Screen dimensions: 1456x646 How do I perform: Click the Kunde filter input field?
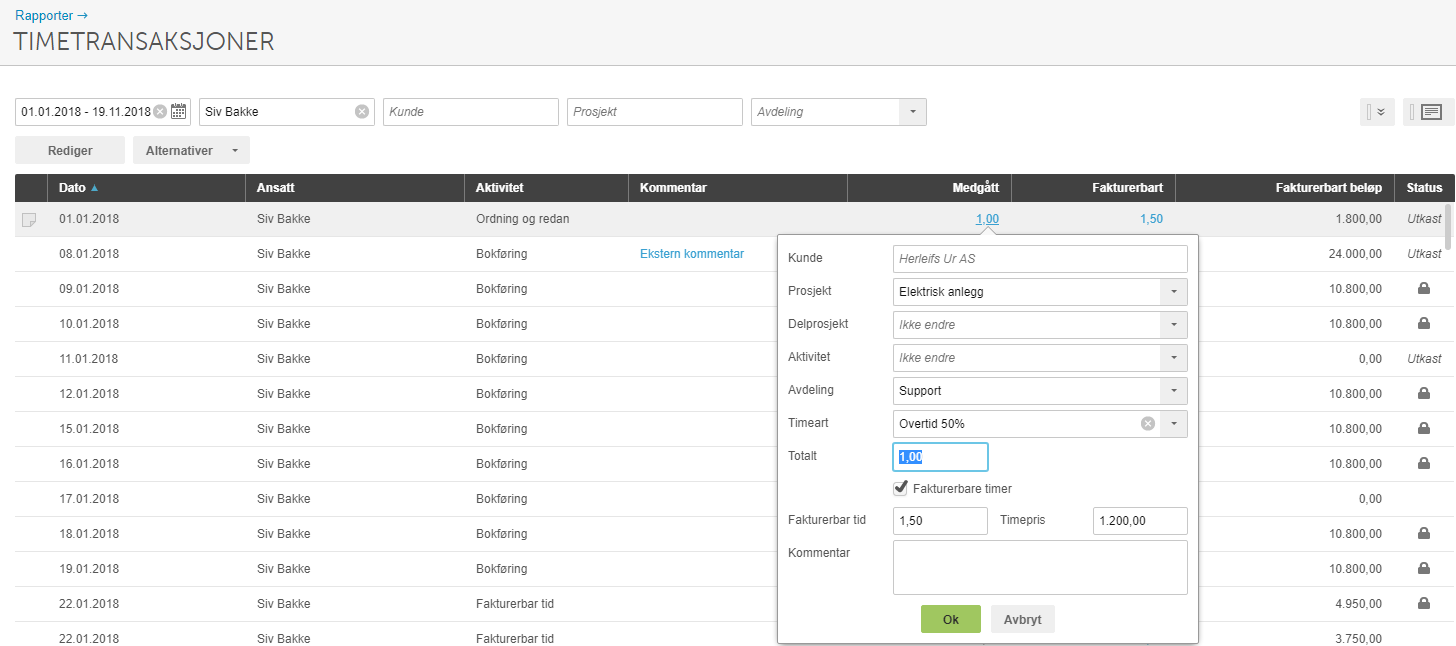[x=471, y=112]
